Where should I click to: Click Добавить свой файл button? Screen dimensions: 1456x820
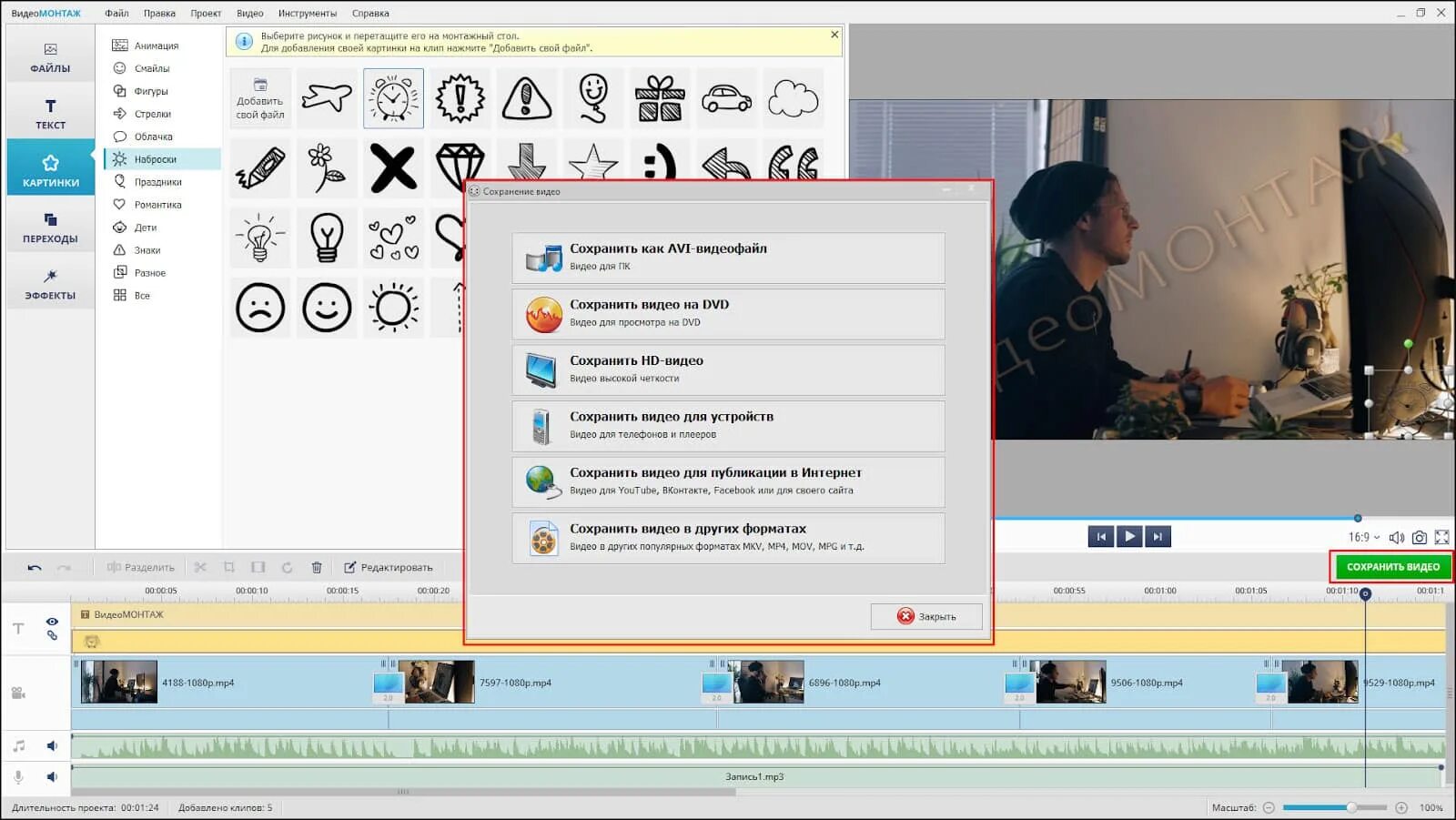260,98
